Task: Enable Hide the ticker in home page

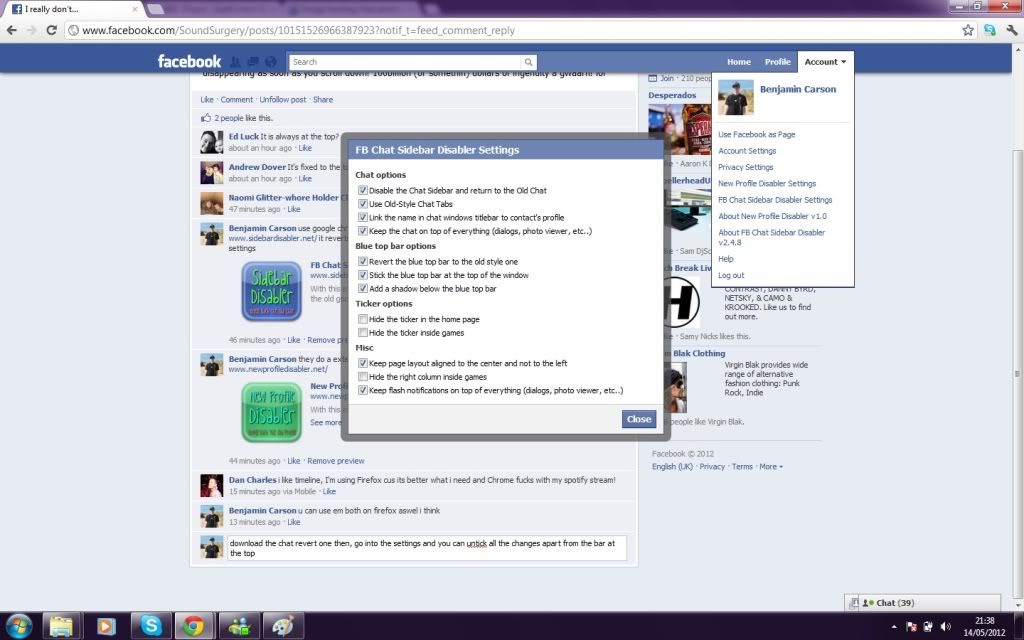Action: [363, 319]
